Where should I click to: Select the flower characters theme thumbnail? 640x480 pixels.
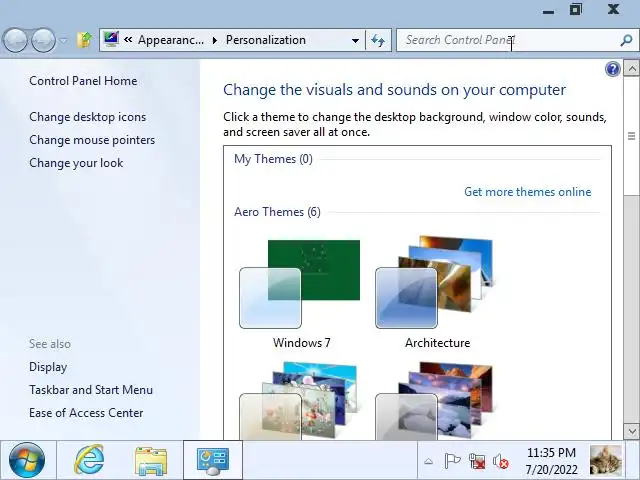(x=299, y=401)
